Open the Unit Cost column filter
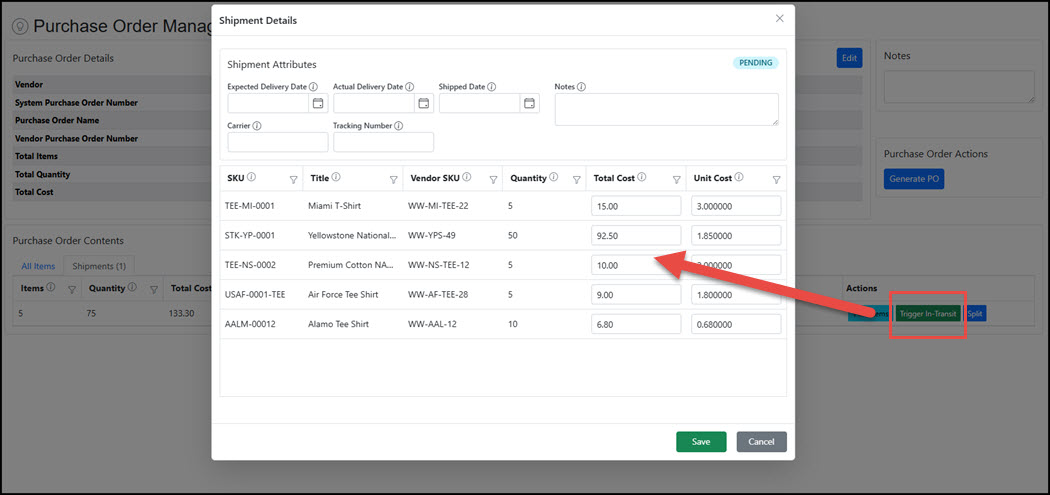The image size is (1050, 495). (776, 180)
